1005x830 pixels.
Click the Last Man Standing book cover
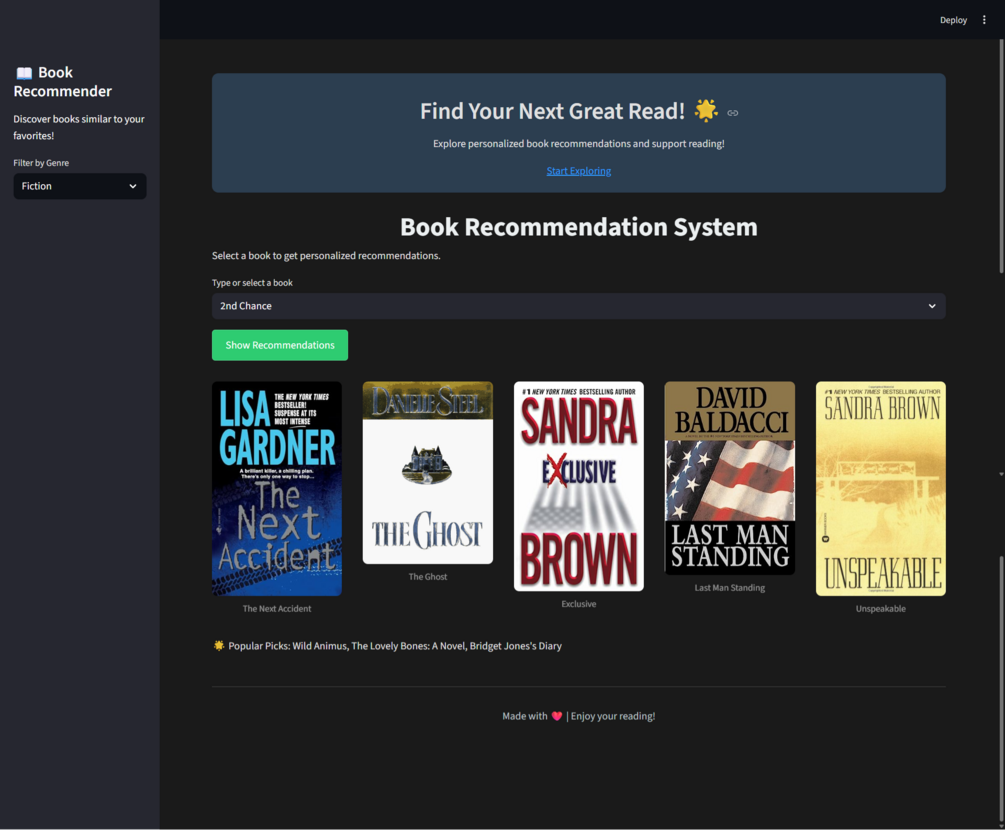coord(729,477)
